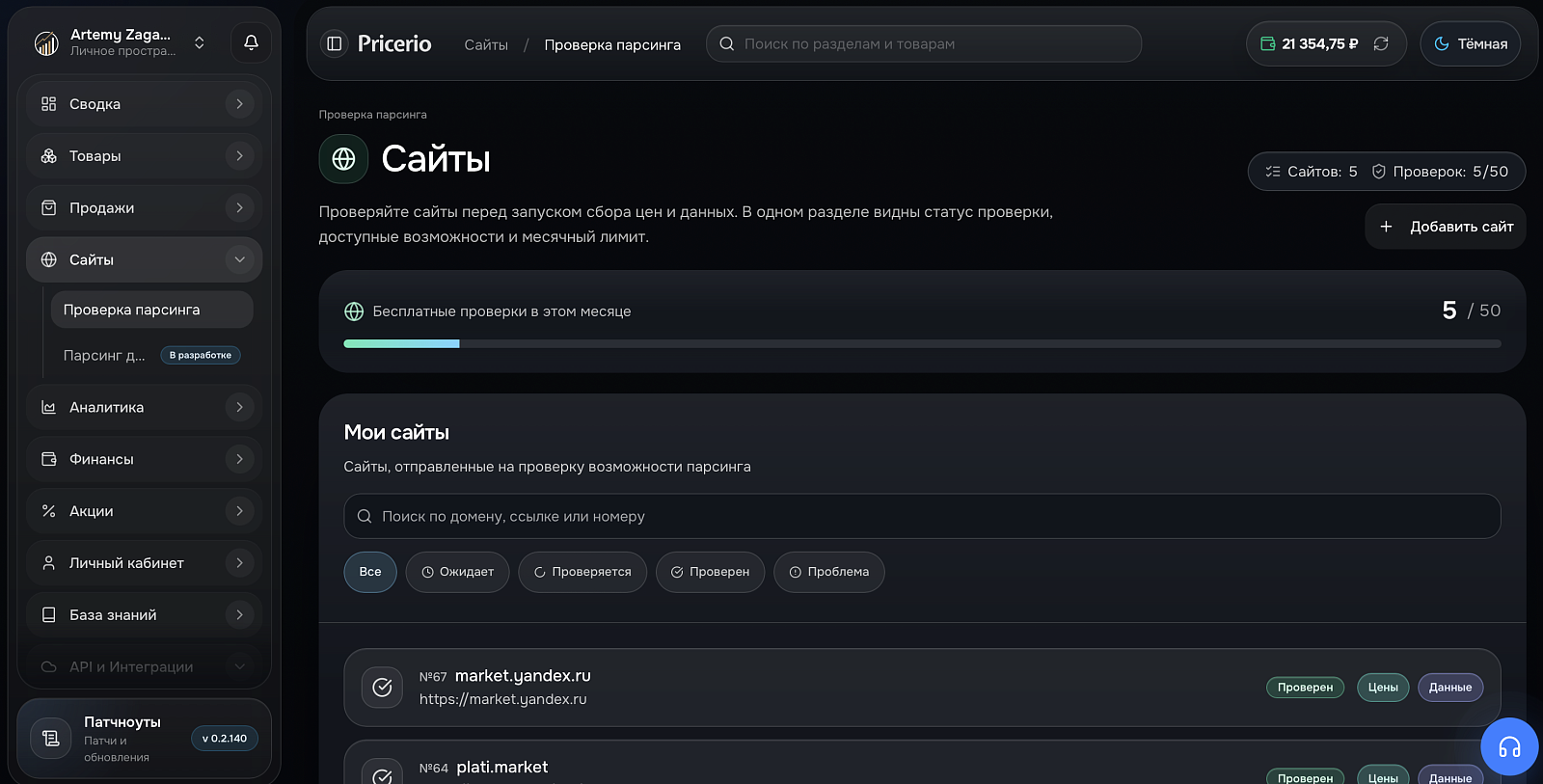The width and height of the screenshot is (1543, 784).
Task: Click the Проверен badge of market.yandex.ru
Action: [x=1305, y=688]
